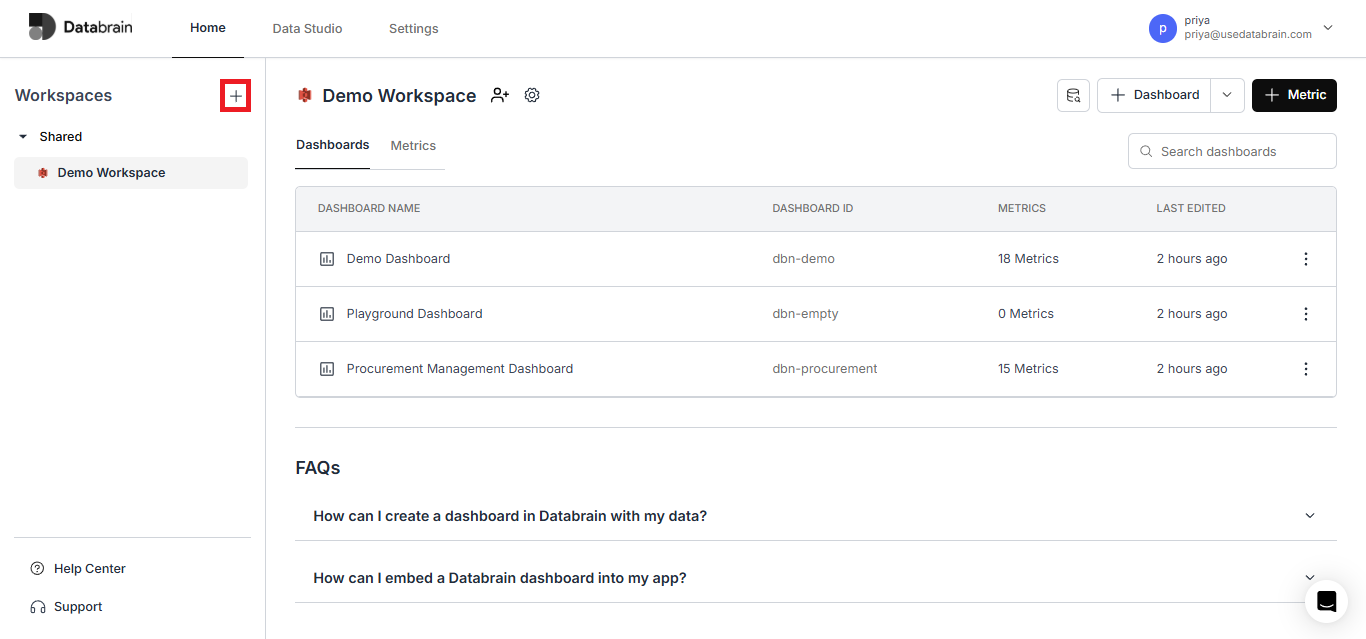Open the Demo Dashboard row name
Image resolution: width=1366 pixels, height=639 pixels.
click(x=398, y=259)
